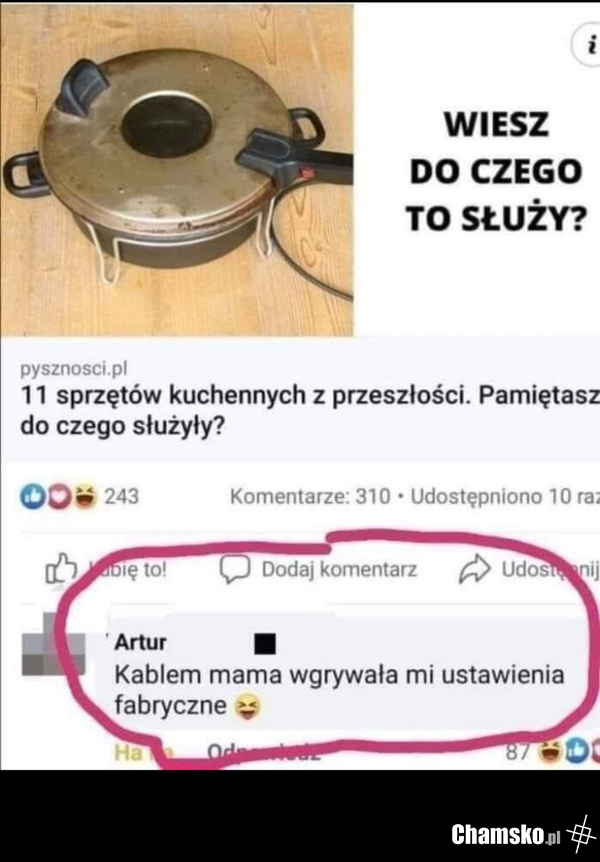The width and height of the screenshot is (600, 862).
Task: Click the laughing emoji in Artur's comment
Action: click(248, 706)
